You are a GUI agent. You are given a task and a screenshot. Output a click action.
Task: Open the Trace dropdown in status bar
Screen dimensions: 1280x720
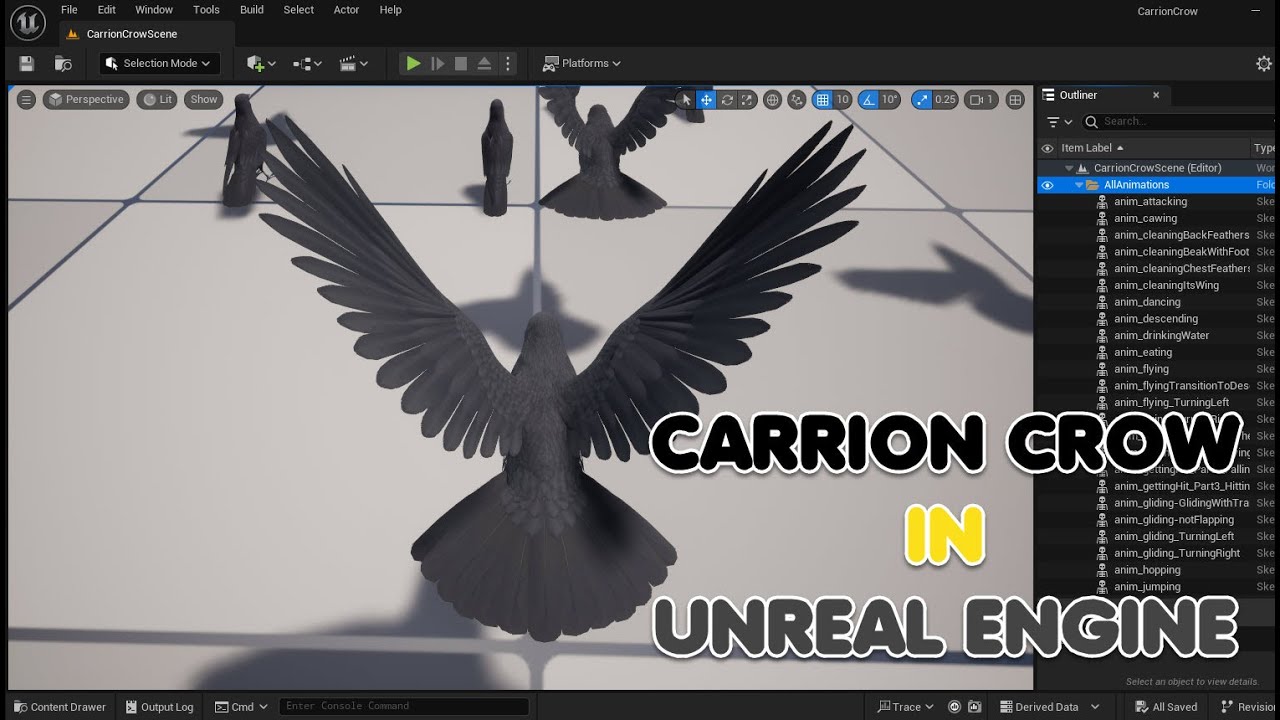905,707
